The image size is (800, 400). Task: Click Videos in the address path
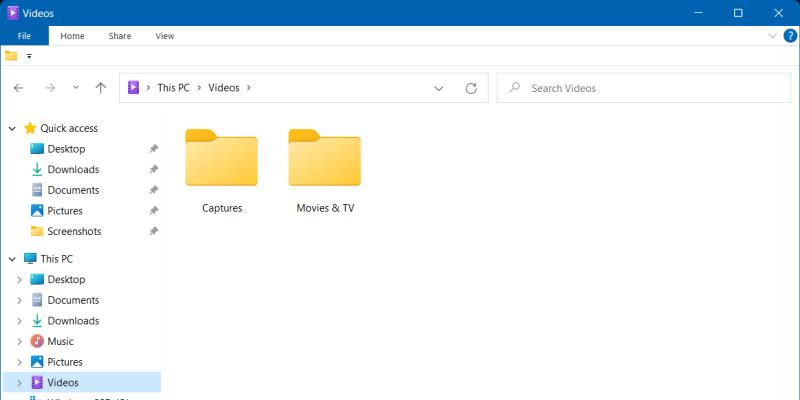(x=224, y=88)
